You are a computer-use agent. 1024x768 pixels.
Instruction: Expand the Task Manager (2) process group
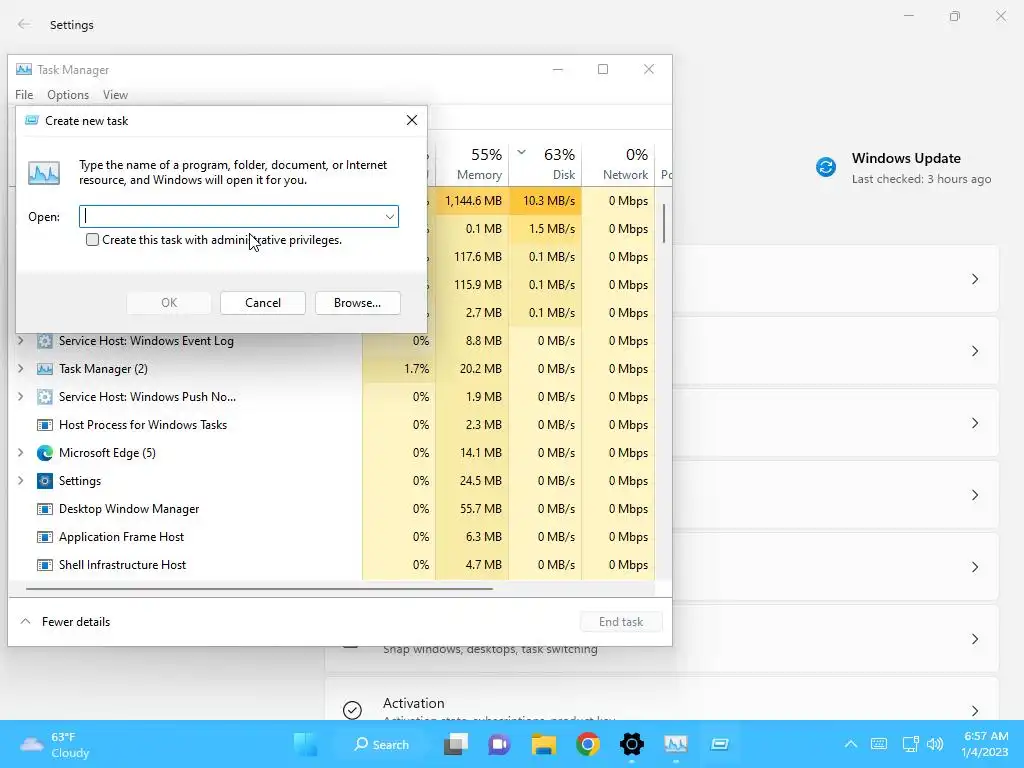click(20, 368)
